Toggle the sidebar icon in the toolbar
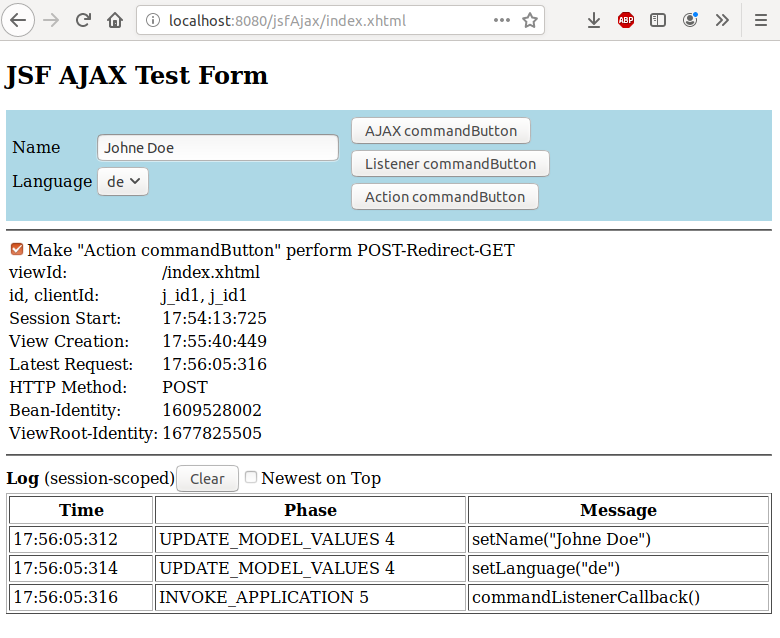The image size is (780, 638). click(x=658, y=20)
